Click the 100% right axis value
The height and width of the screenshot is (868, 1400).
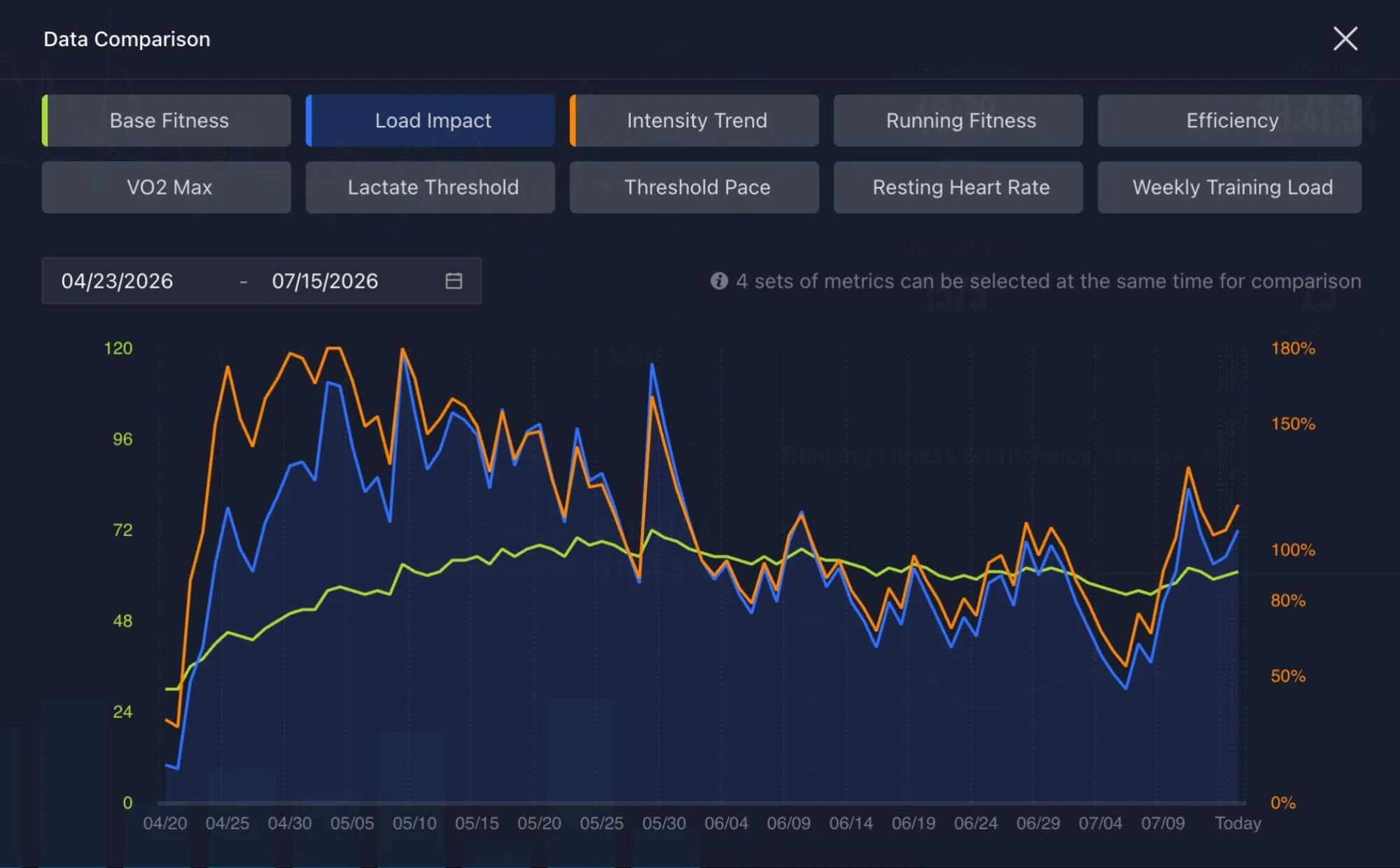click(x=1293, y=549)
